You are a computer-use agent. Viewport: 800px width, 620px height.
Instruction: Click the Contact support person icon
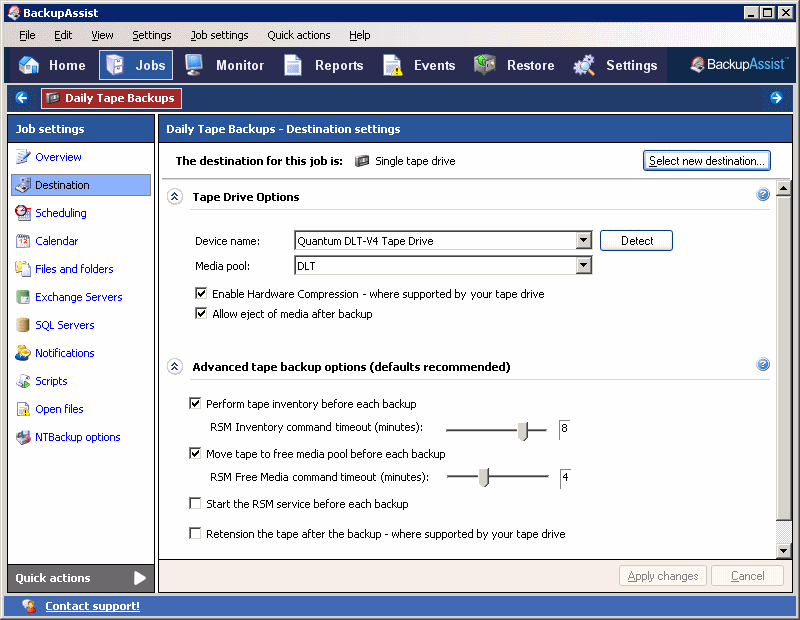pos(29,606)
